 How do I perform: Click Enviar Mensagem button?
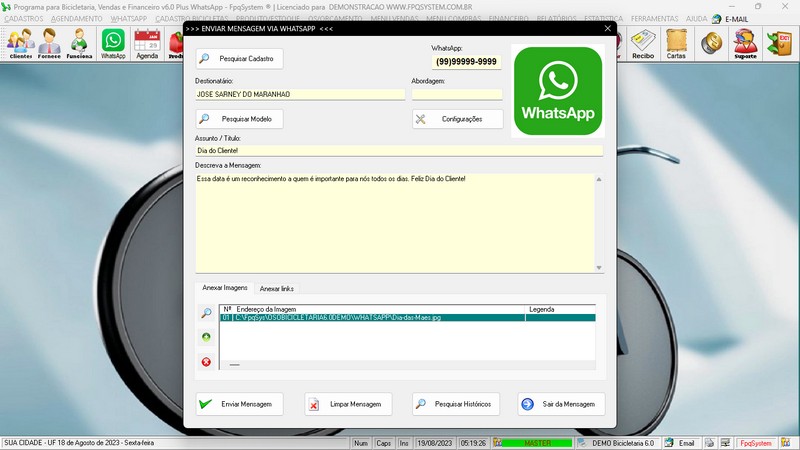pyautogui.click(x=239, y=404)
